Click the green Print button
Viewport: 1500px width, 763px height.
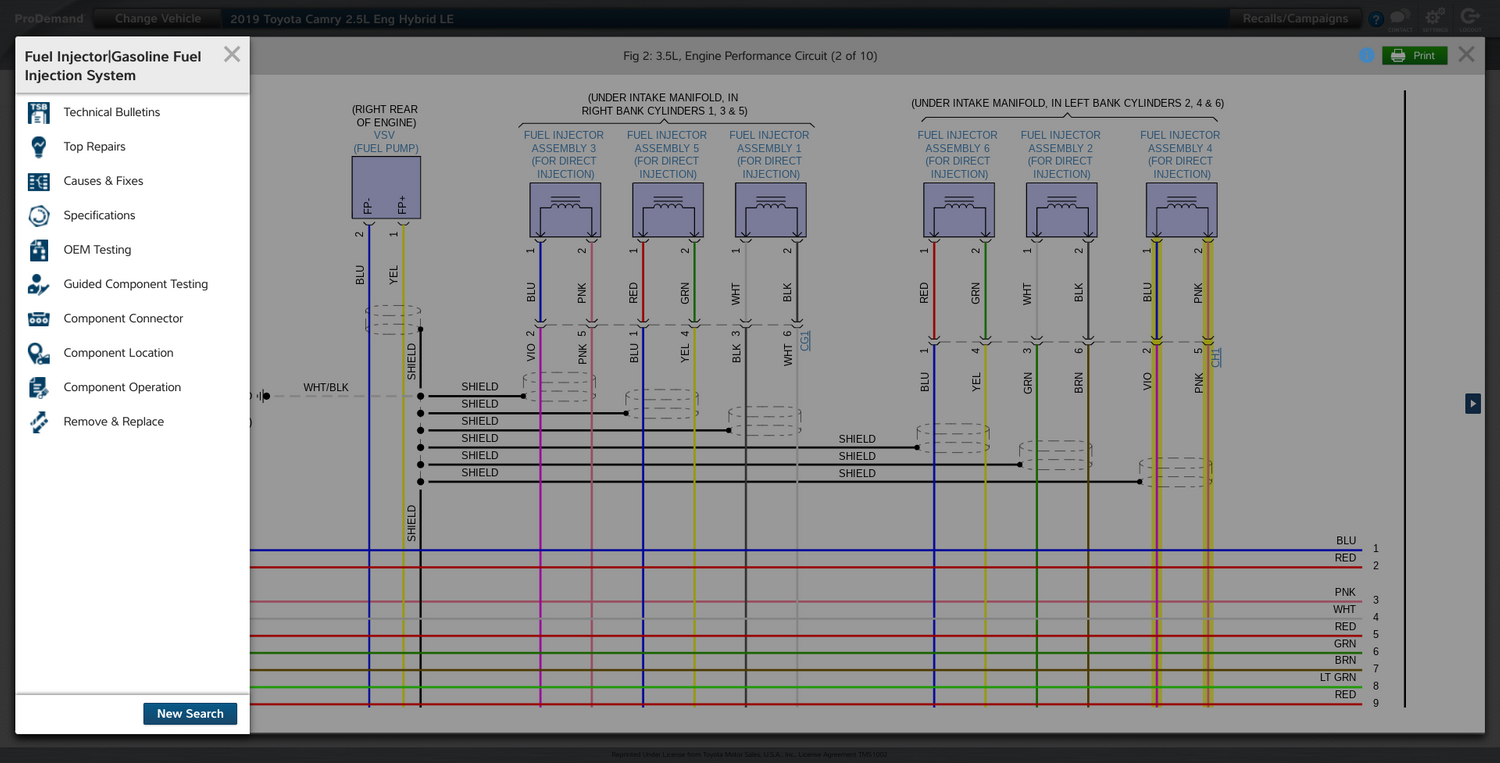[1414, 56]
